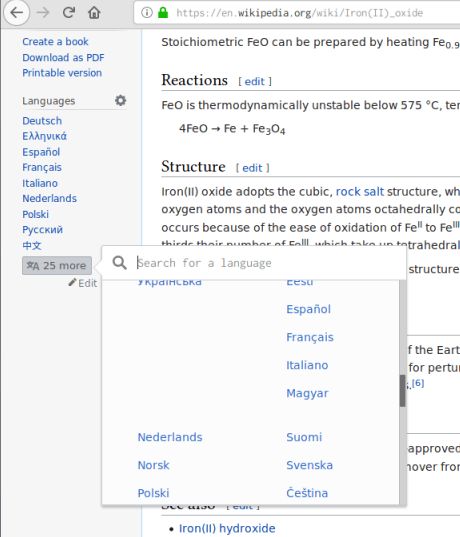The width and height of the screenshot is (460, 537).
Task: Choose Nederlands in the language popup
Action: point(170,437)
